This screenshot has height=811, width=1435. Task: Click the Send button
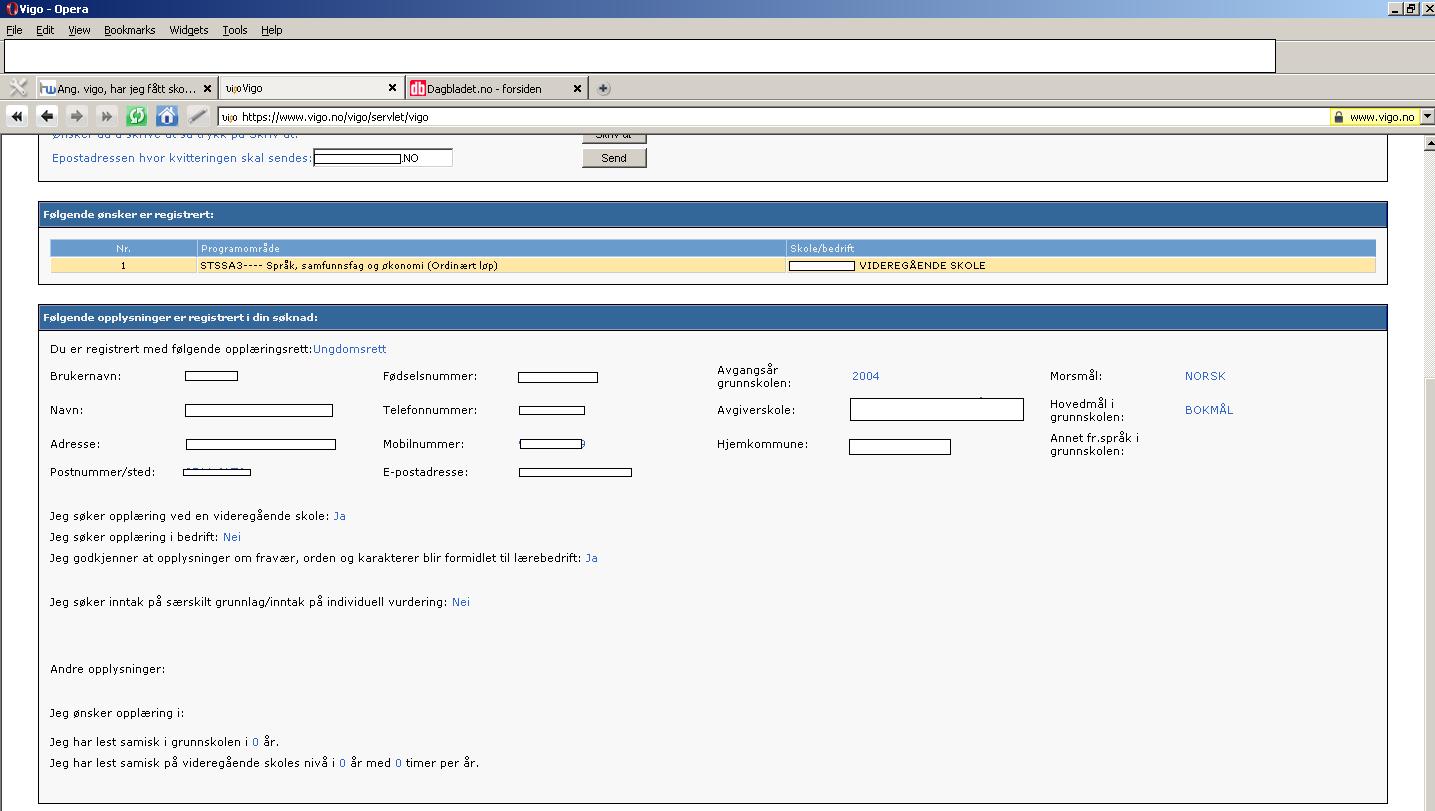[614, 158]
